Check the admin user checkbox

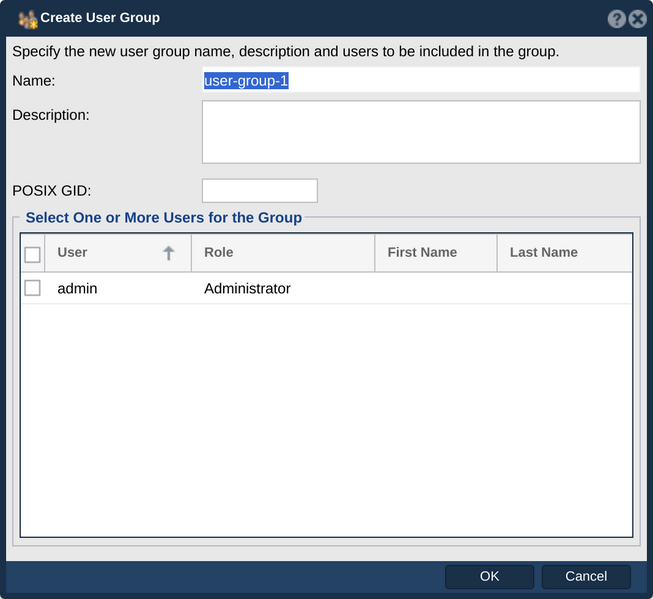[32, 288]
